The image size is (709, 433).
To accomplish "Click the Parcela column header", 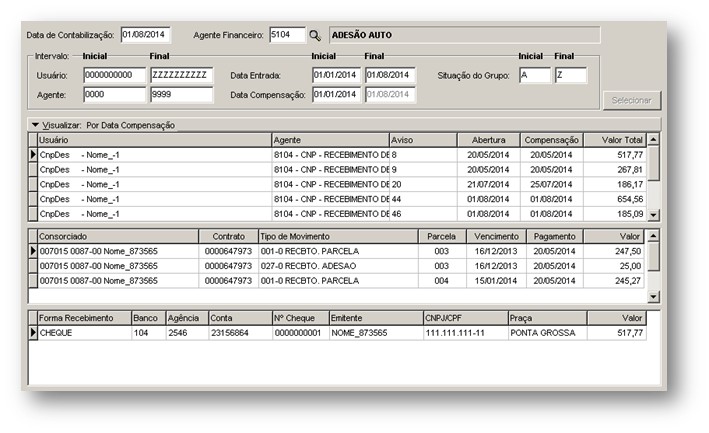I will click(442, 236).
